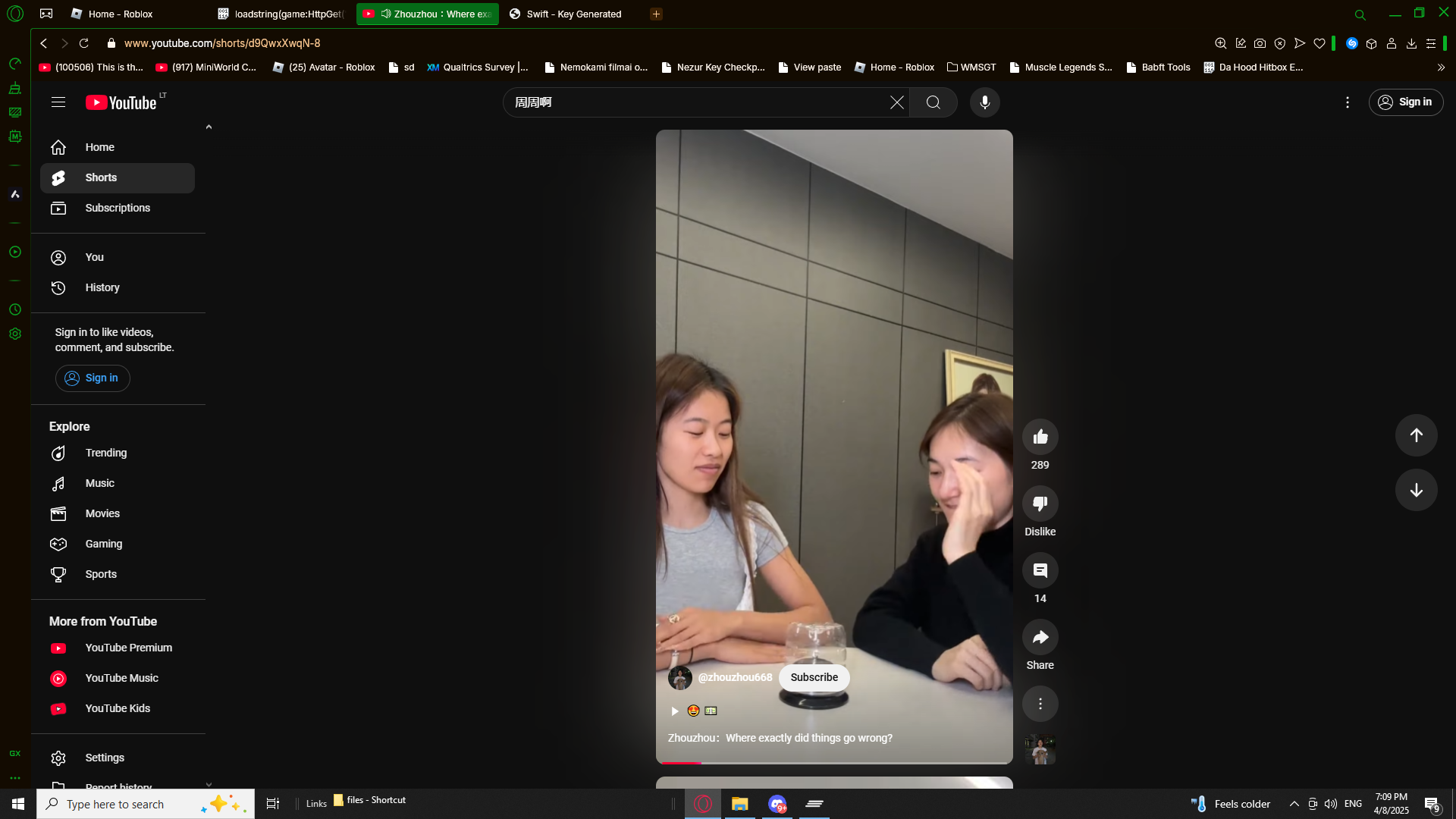This screenshot has height=819, width=1456.
Task: Seek on the short's progress bar
Action: point(834,762)
